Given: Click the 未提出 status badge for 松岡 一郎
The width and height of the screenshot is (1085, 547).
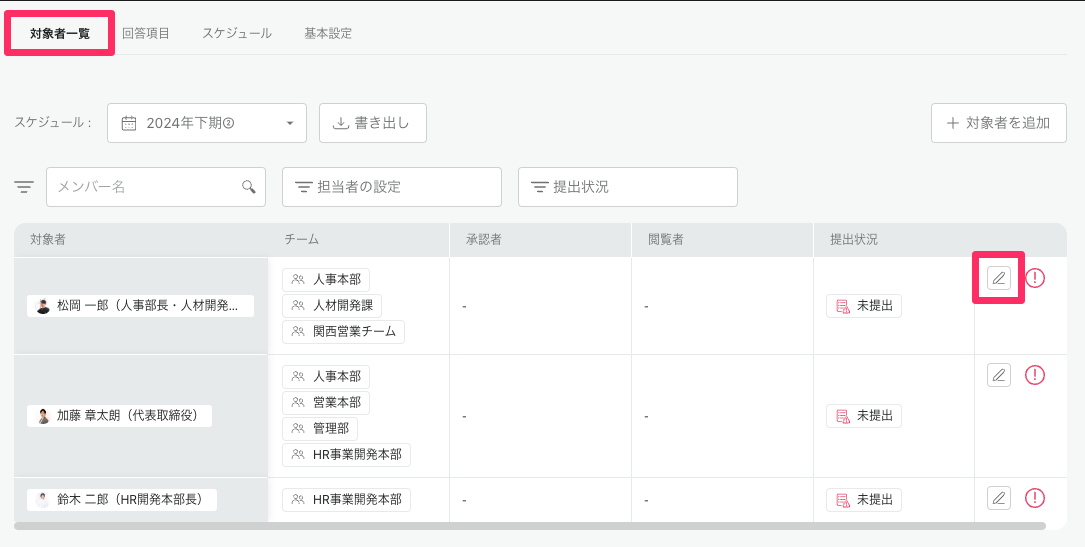Looking at the screenshot, I should click(x=864, y=306).
